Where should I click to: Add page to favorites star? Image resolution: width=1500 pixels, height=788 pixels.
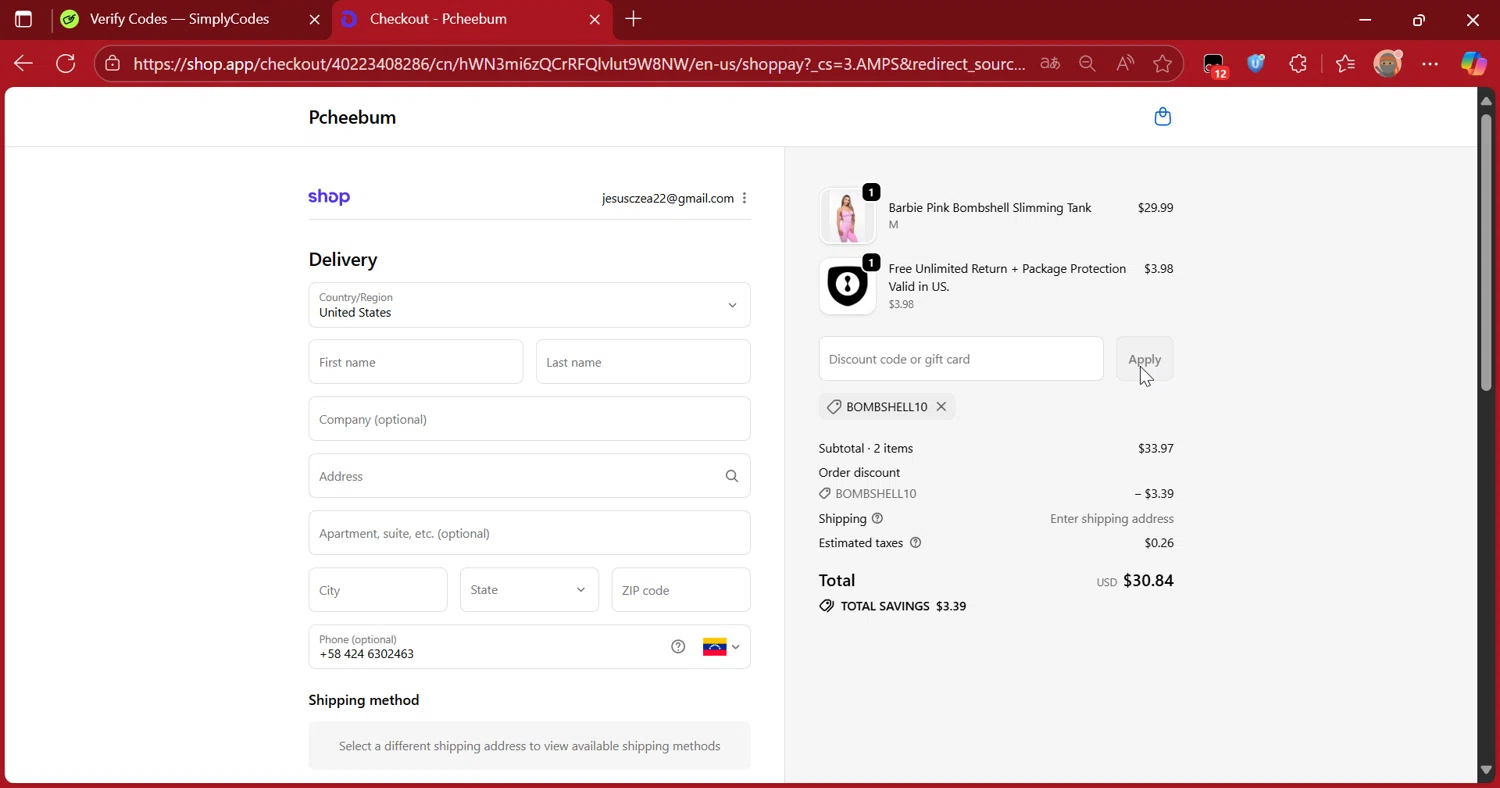coord(1162,64)
